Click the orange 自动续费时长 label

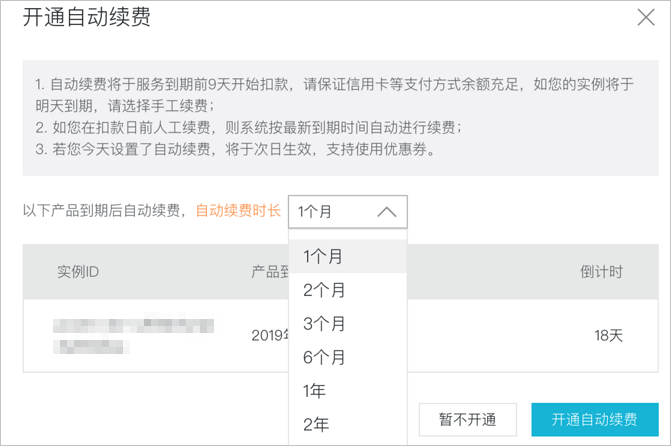click(238, 211)
